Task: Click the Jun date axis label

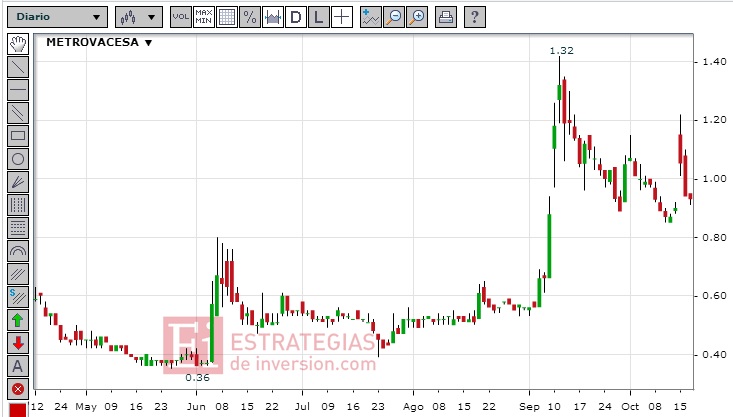Action: [196, 407]
